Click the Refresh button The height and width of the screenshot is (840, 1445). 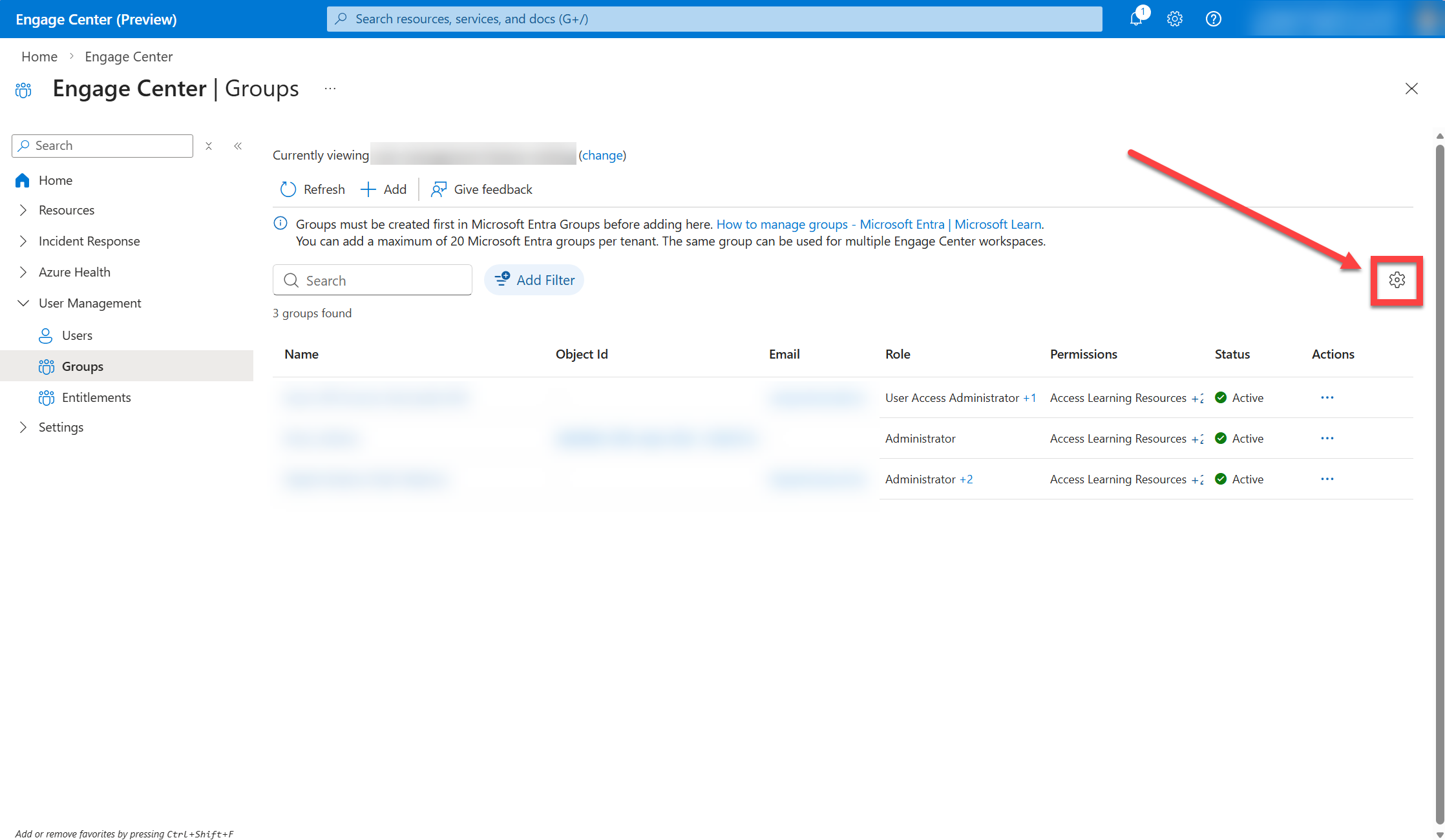tap(313, 189)
